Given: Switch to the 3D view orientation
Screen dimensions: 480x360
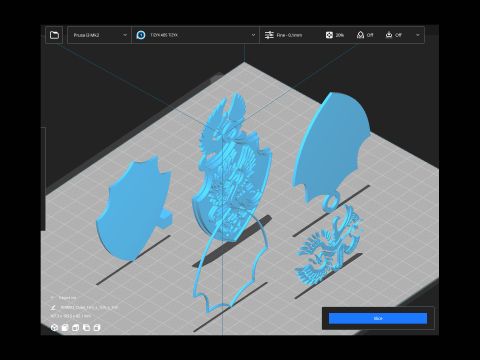Looking at the screenshot, I should [54, 328].
